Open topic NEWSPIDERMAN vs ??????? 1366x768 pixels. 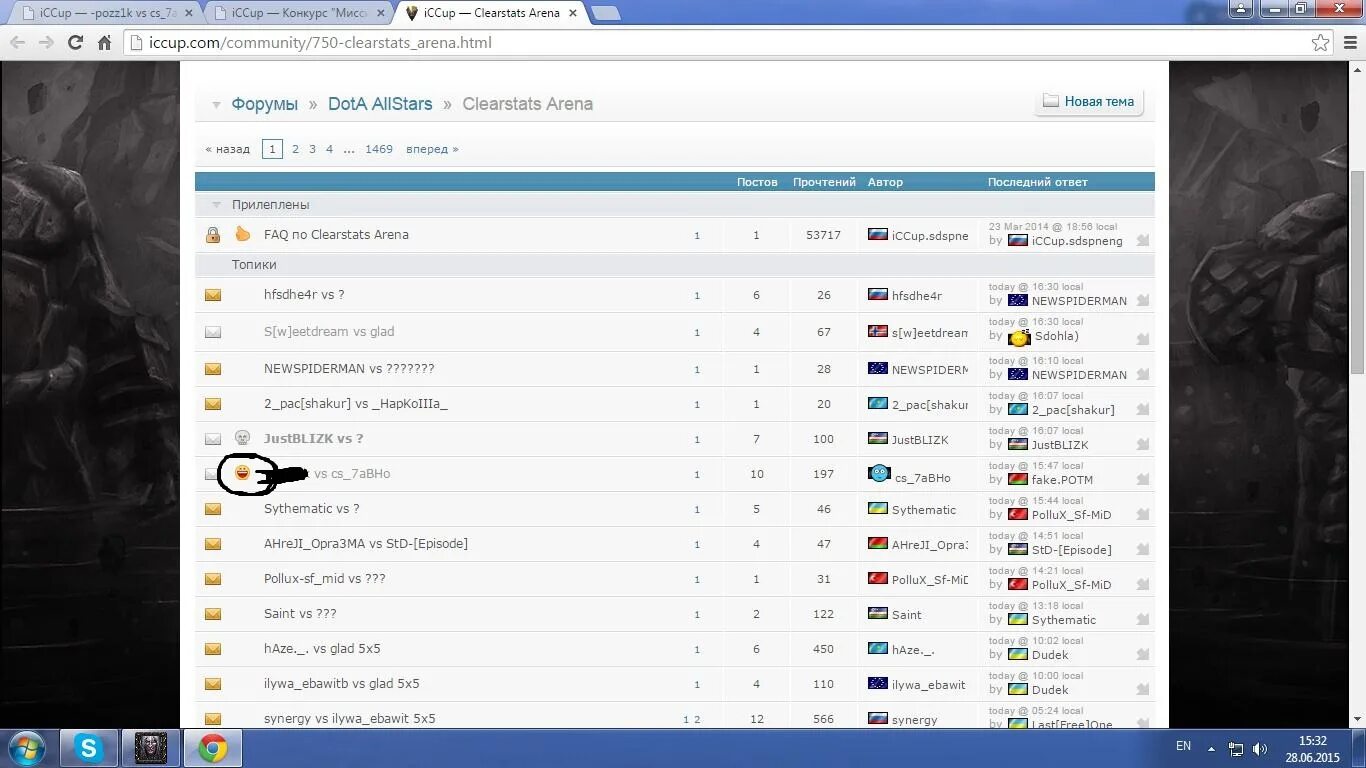(x=349, y=369)
